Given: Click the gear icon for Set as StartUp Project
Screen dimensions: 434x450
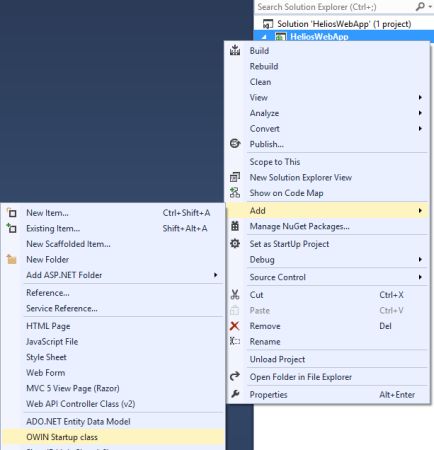Looking at the screenshot, I should coord(235,244).
